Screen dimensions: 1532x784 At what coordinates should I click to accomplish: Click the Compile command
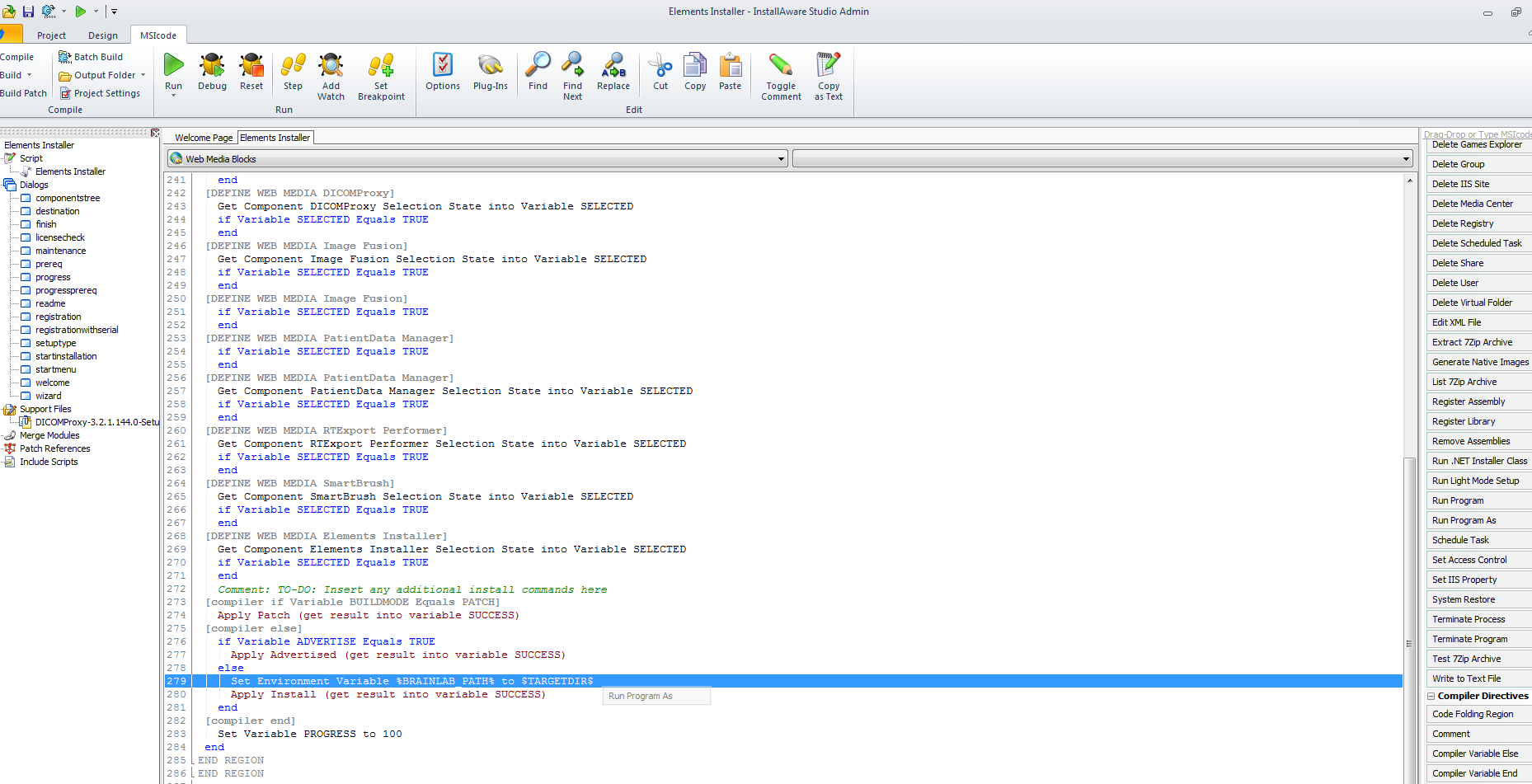tap(17, 57)
